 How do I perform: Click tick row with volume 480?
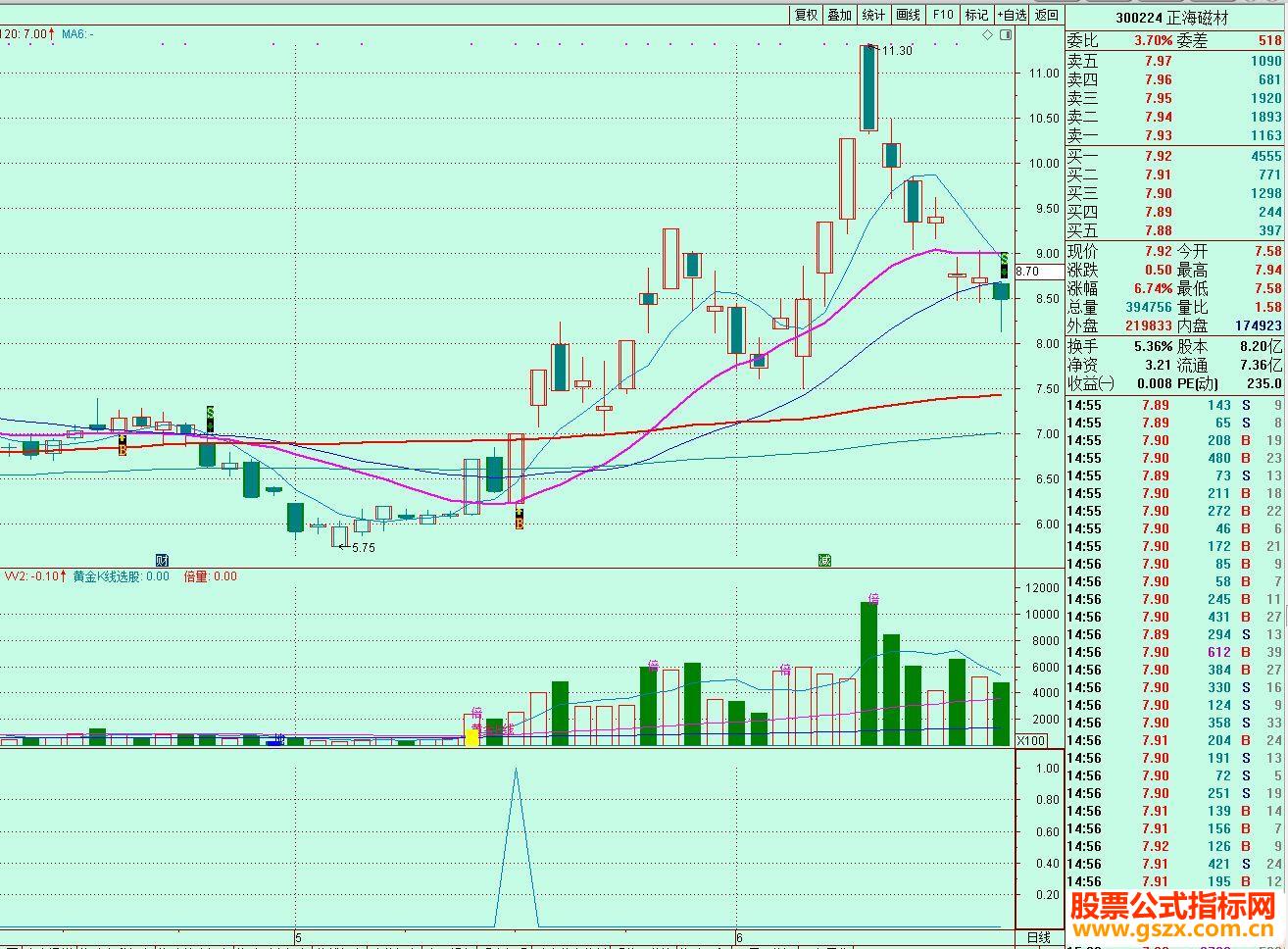click(x=1175, y=458)
